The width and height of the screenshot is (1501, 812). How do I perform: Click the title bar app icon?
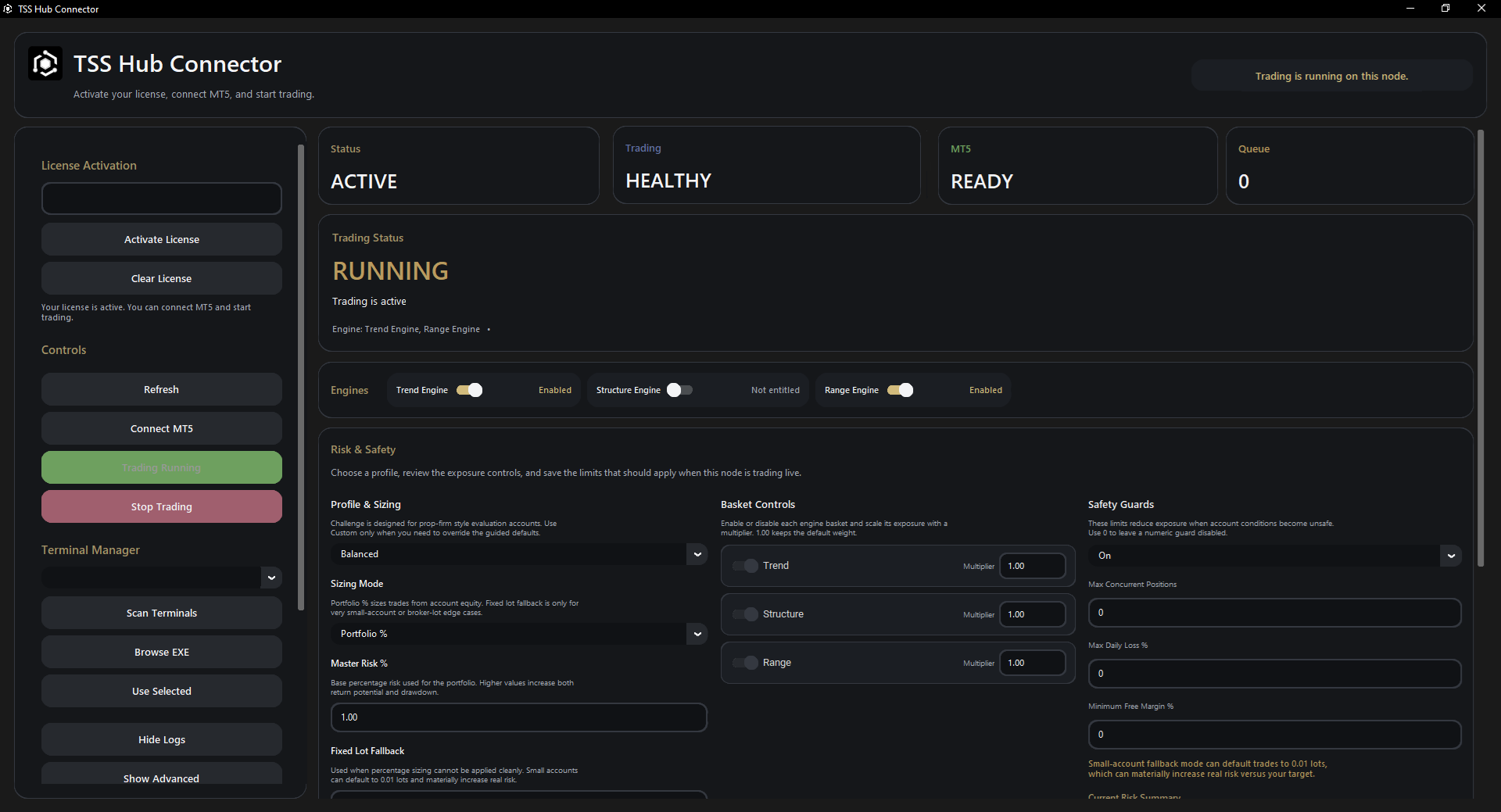pyautogui.click(x=8, y=9)
